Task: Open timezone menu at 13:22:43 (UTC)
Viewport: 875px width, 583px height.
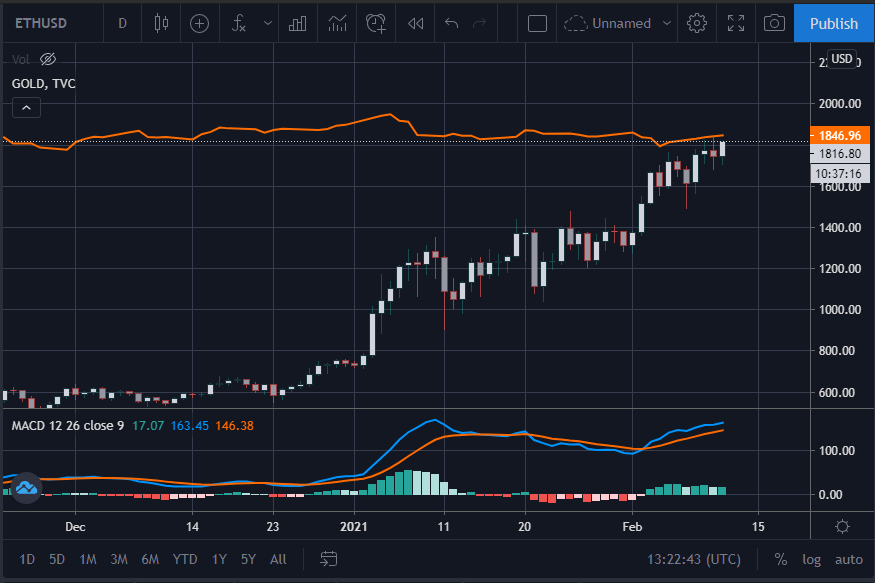Action: tap(694, 559)
